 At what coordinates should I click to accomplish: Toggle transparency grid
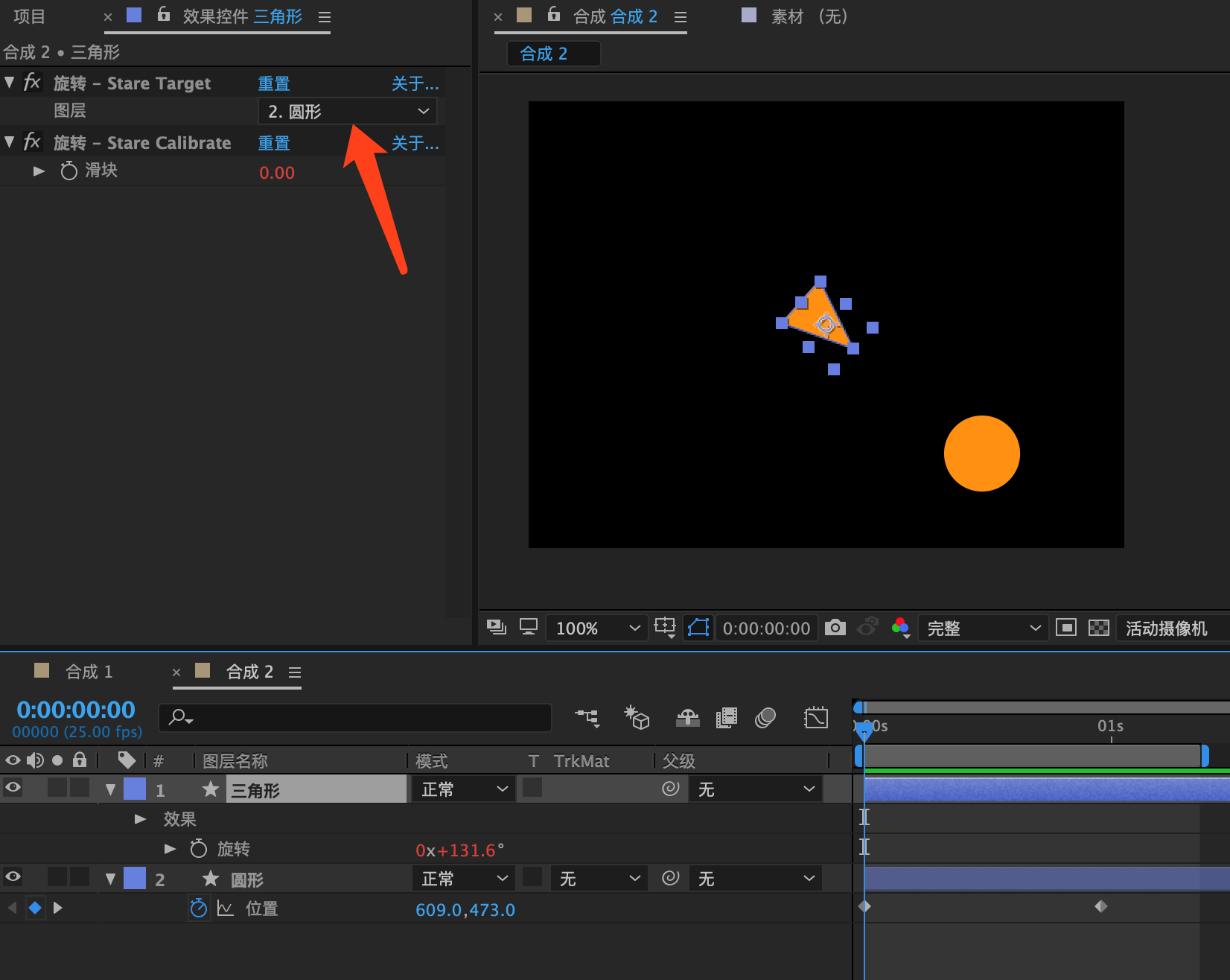(1099, 628)
